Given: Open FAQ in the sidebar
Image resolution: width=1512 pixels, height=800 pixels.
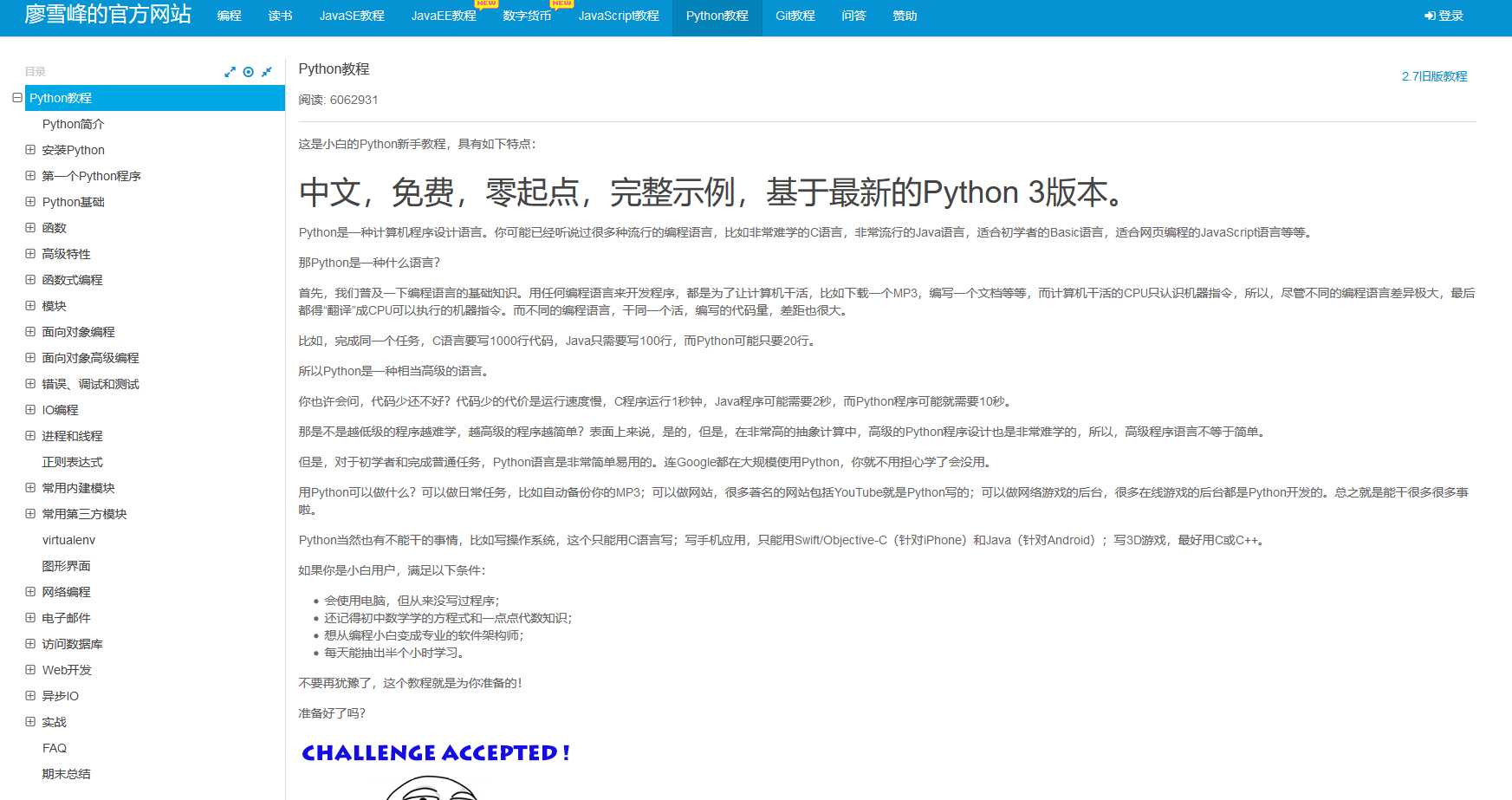Looking at the screenshot, I should (55, 748).
